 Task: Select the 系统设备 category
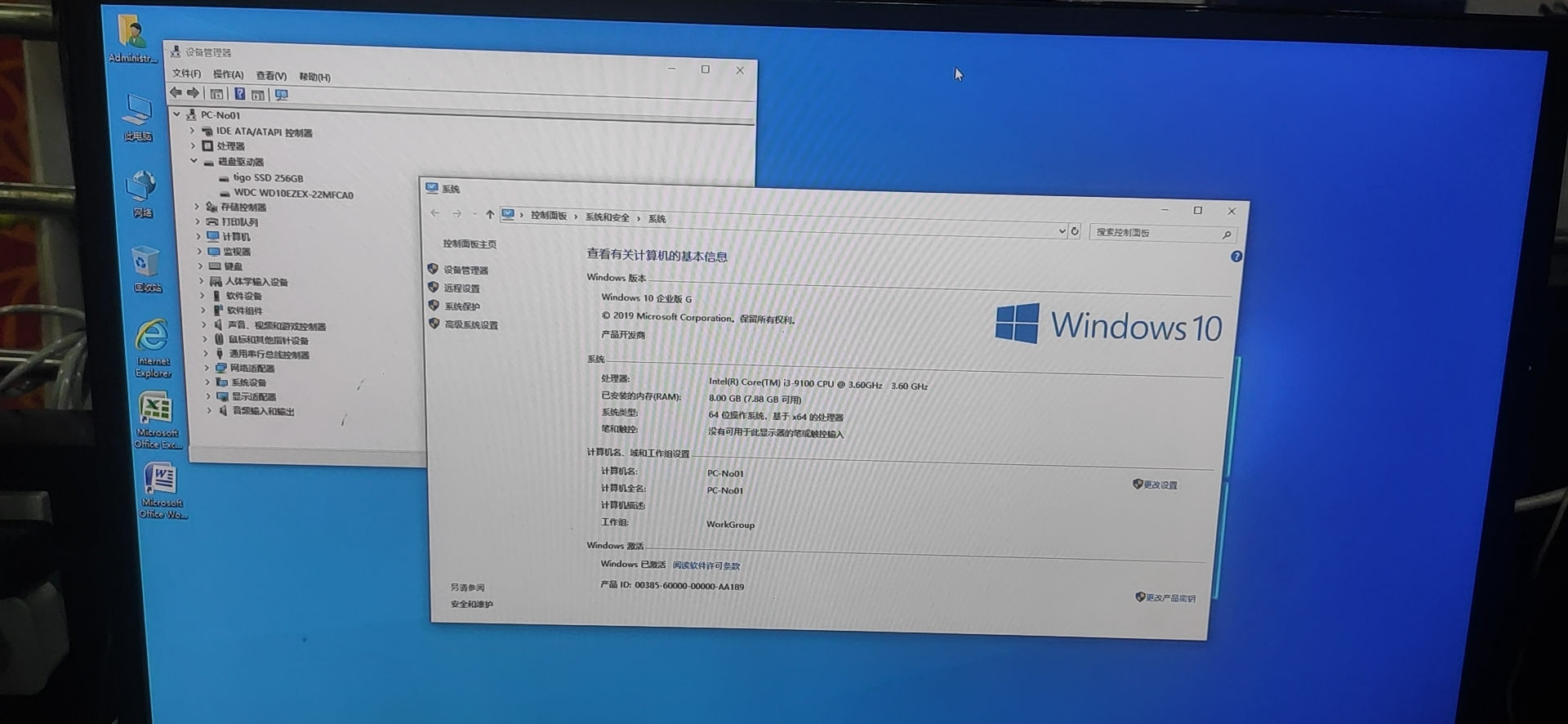tap(248, 382)
